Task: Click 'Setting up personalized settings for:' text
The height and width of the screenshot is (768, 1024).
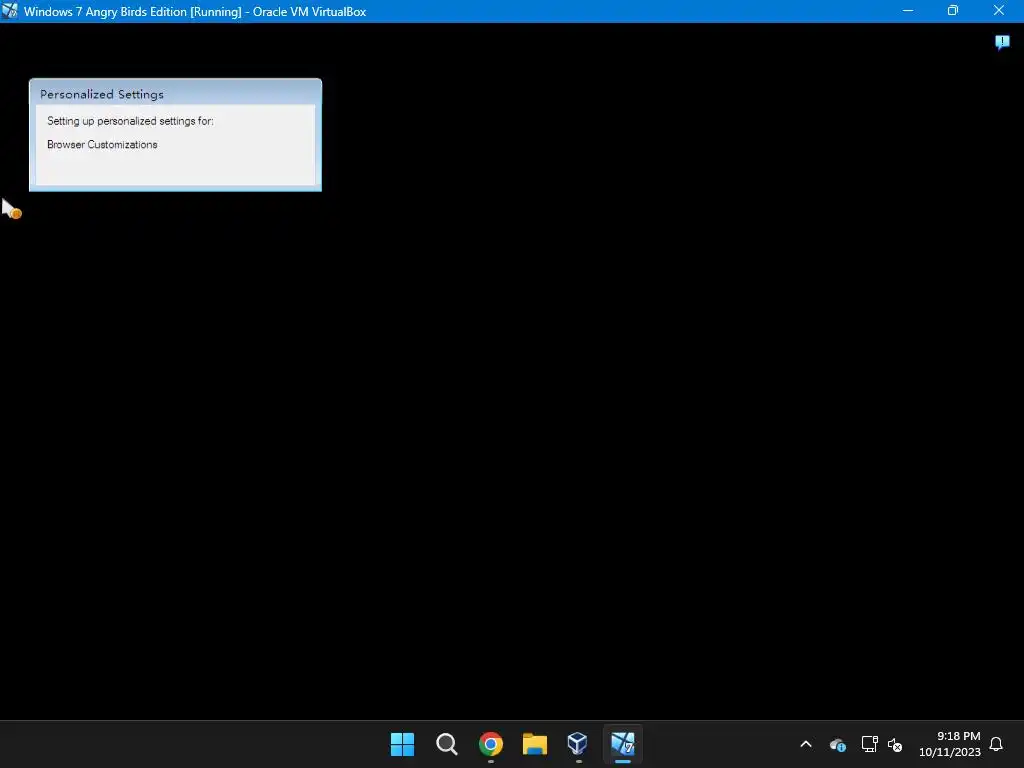Action: [130, 121]
